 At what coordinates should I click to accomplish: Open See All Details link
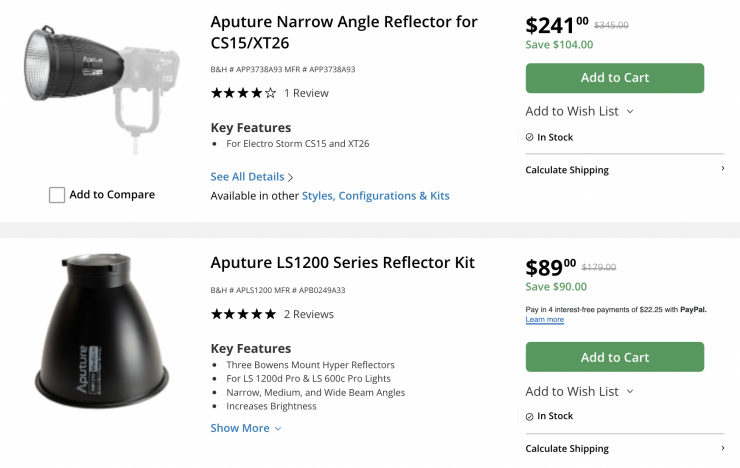coord(252,177)
